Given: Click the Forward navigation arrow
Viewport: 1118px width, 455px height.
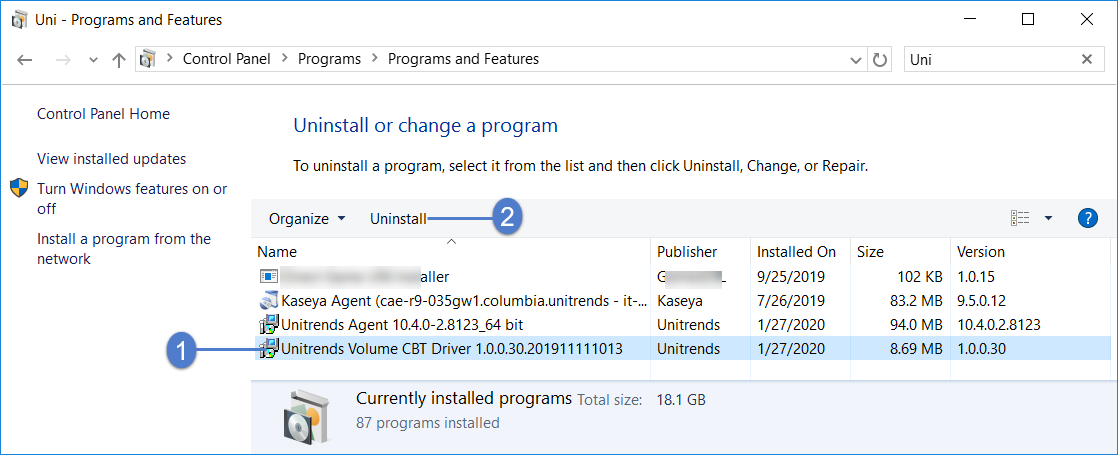Looking at the screenshot, I should [63, 60].
